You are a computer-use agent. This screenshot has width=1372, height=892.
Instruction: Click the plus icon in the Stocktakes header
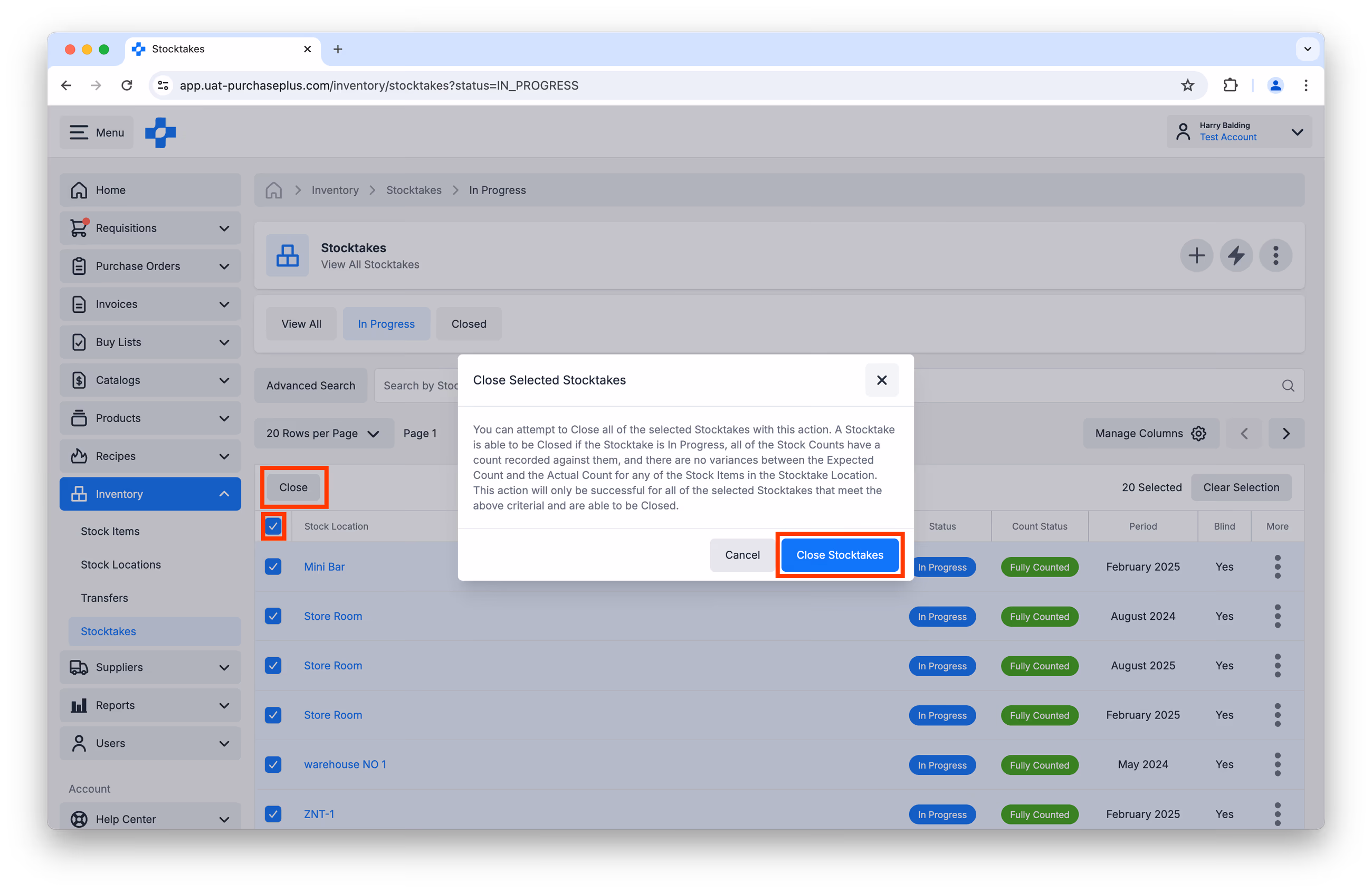pyautogui.click(x=1196, y=255)
